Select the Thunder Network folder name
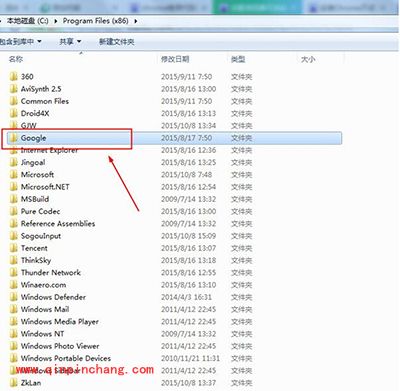Screen dimensions: 400x391 coord(51,273)
